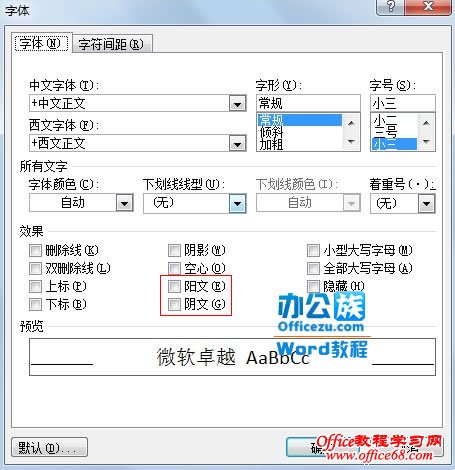Open the 着重号 dropdown arrow
This screenshot has height=470, width=455.
coord(427,203)
